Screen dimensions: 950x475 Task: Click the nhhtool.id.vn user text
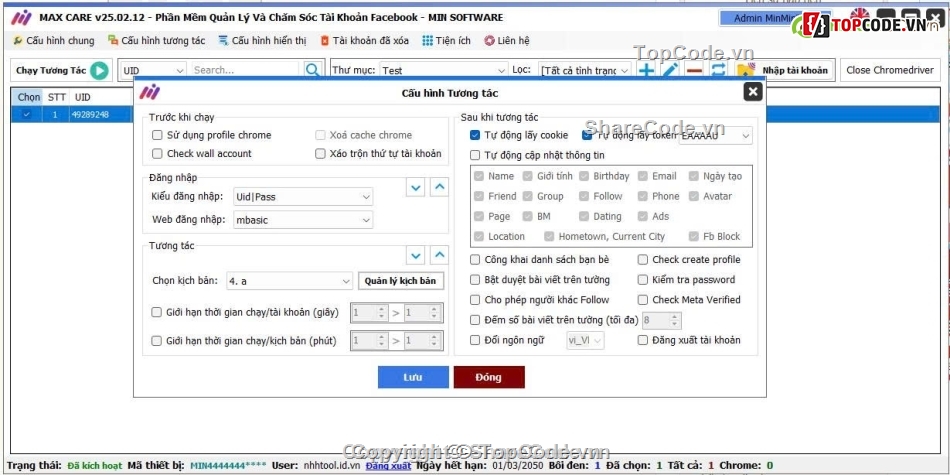[x=330, y=466]
